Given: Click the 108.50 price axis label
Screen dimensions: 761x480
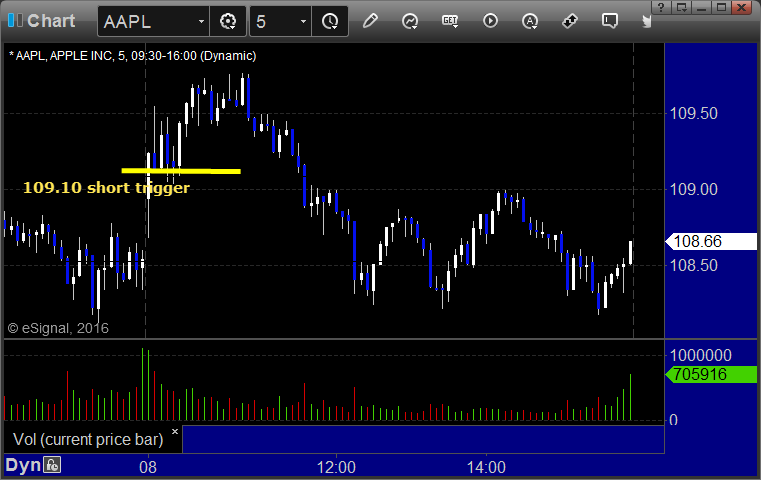Looking at the screenshot, I should pyautogui.click(x=694, y=265).
